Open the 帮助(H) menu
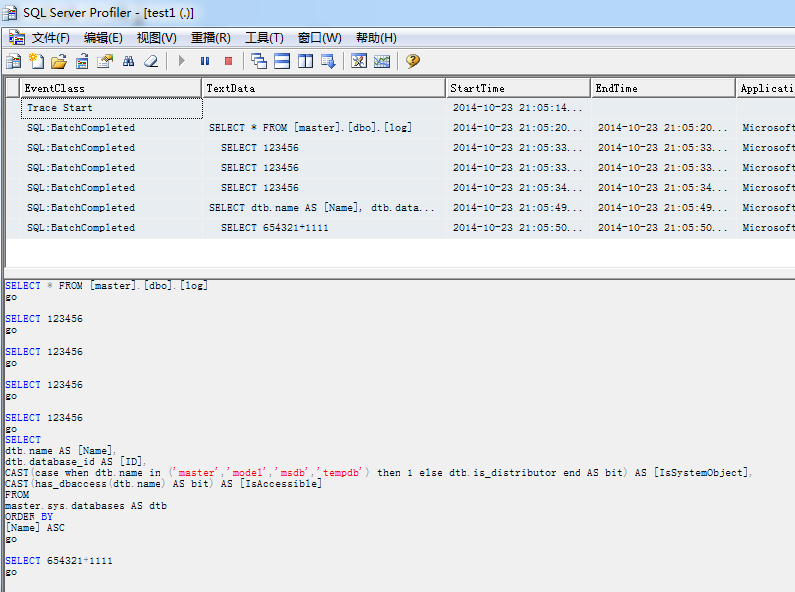This screenshot has height=592, width=795. 376,38
